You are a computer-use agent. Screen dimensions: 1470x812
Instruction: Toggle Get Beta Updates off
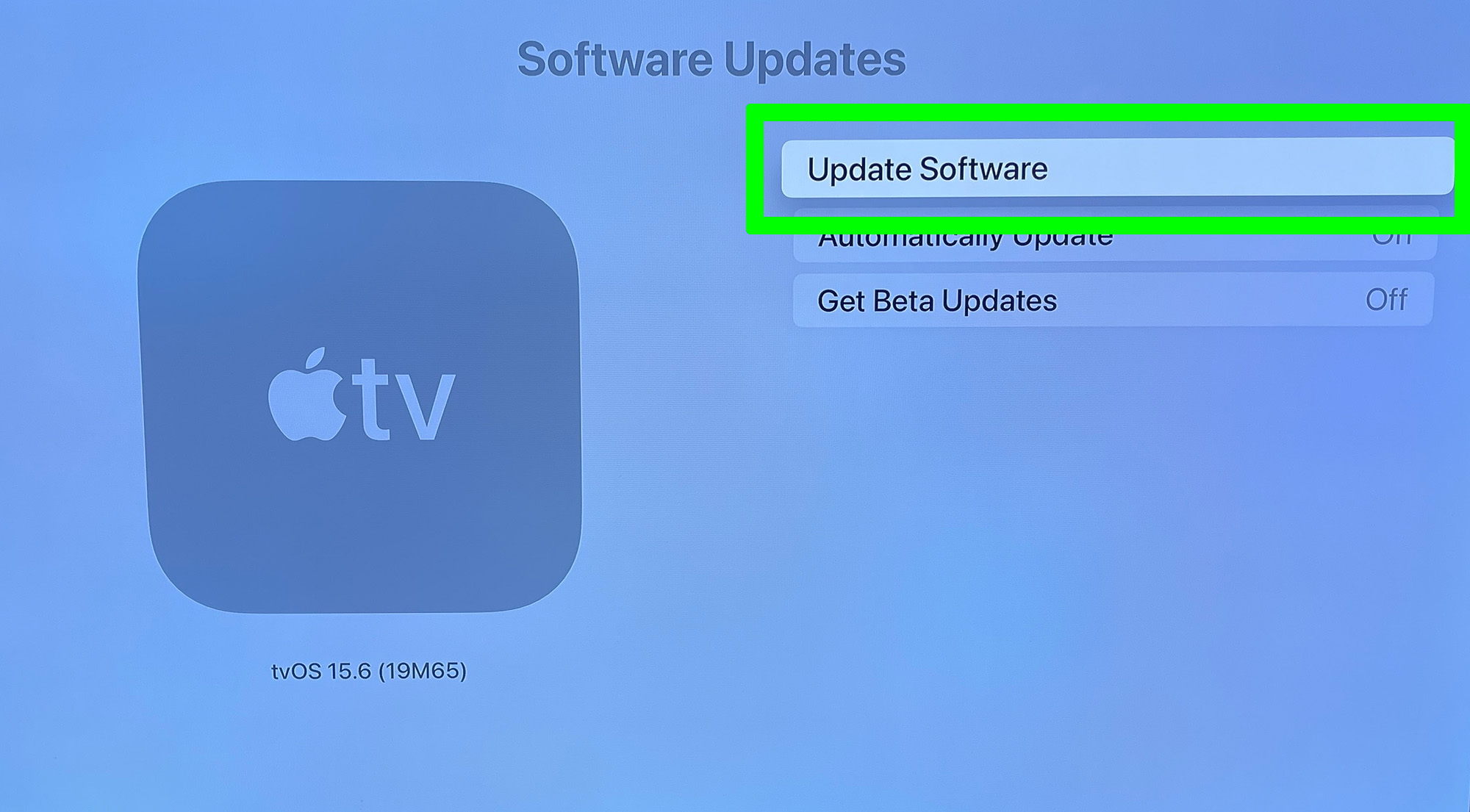[1390, 299]
